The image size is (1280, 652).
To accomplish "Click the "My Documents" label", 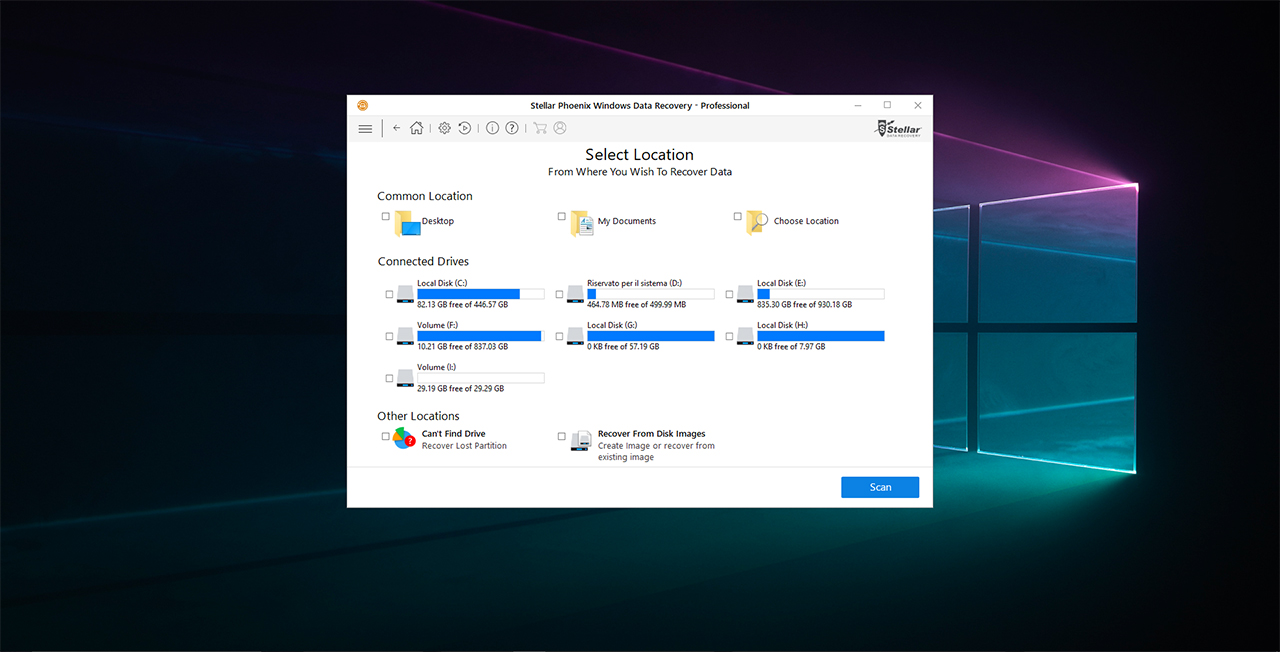I will pos(627,221).
